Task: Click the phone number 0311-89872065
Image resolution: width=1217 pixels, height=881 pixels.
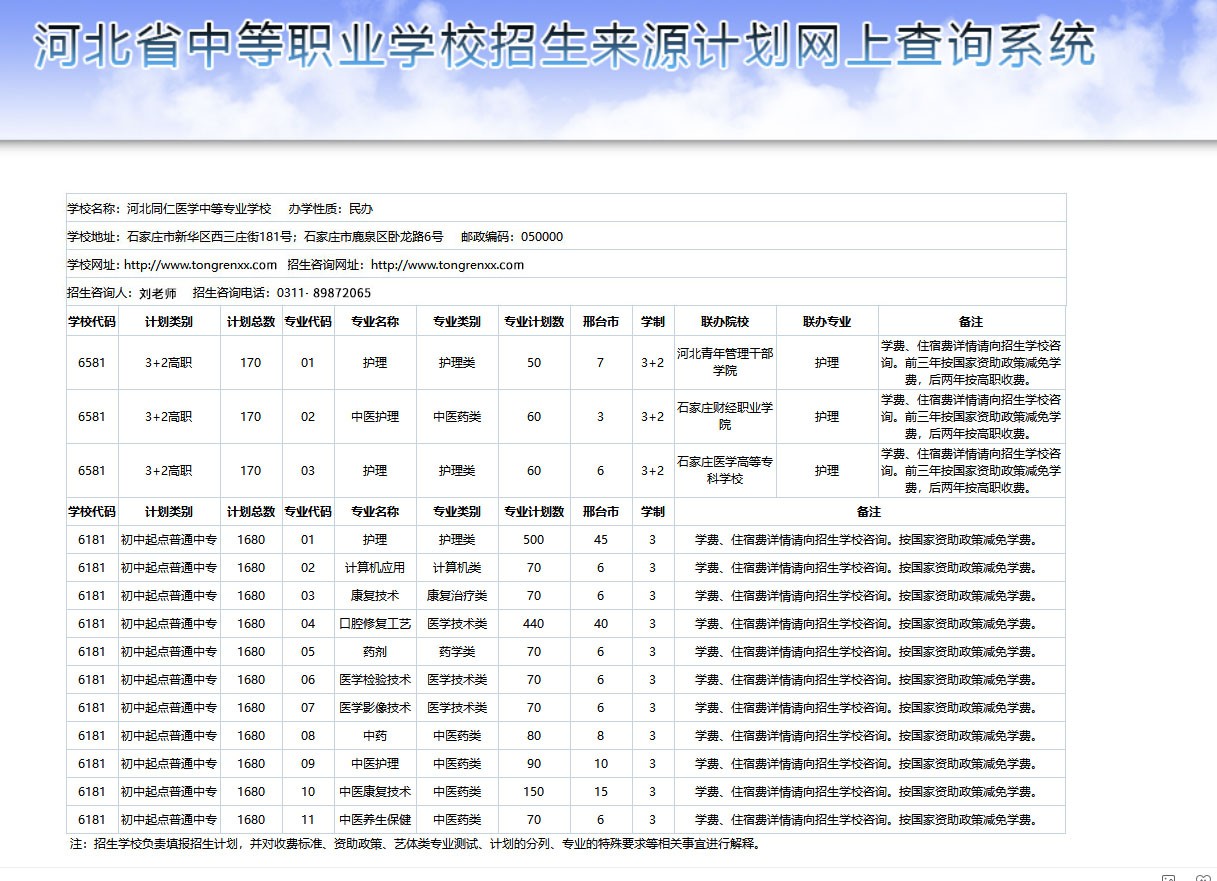Action: [323, 293]
